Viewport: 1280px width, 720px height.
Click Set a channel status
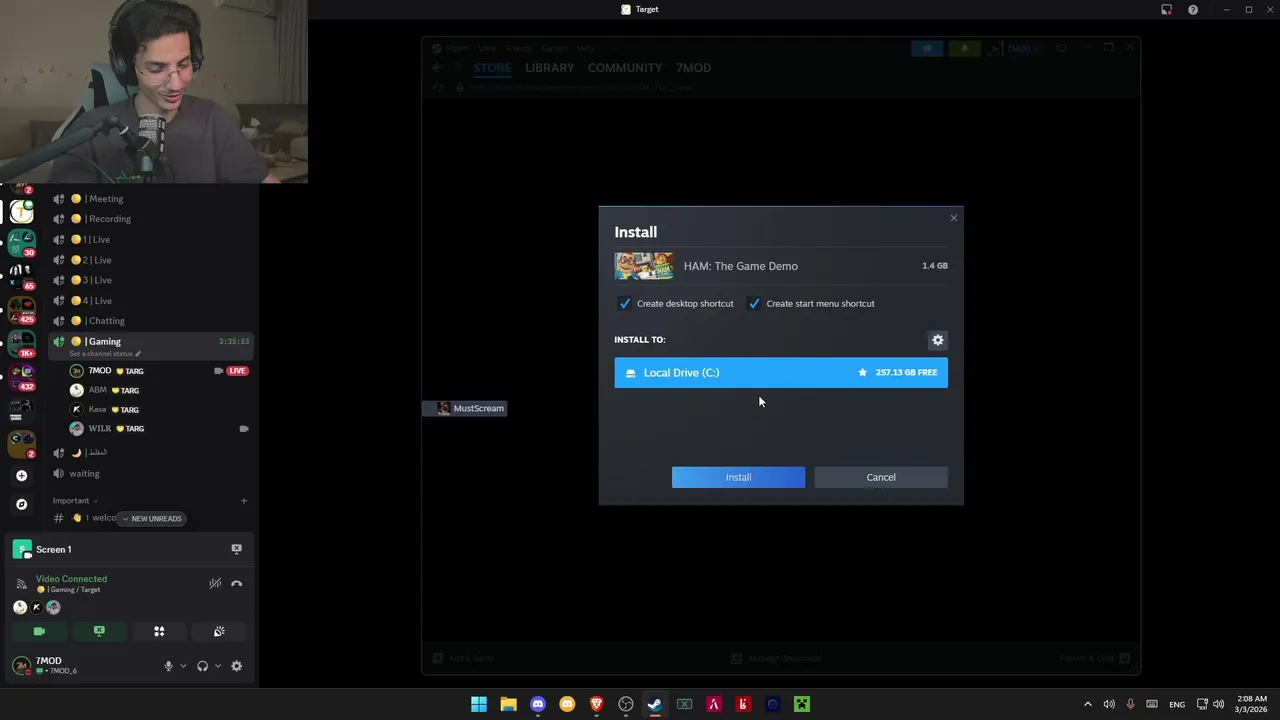point(105,354)
